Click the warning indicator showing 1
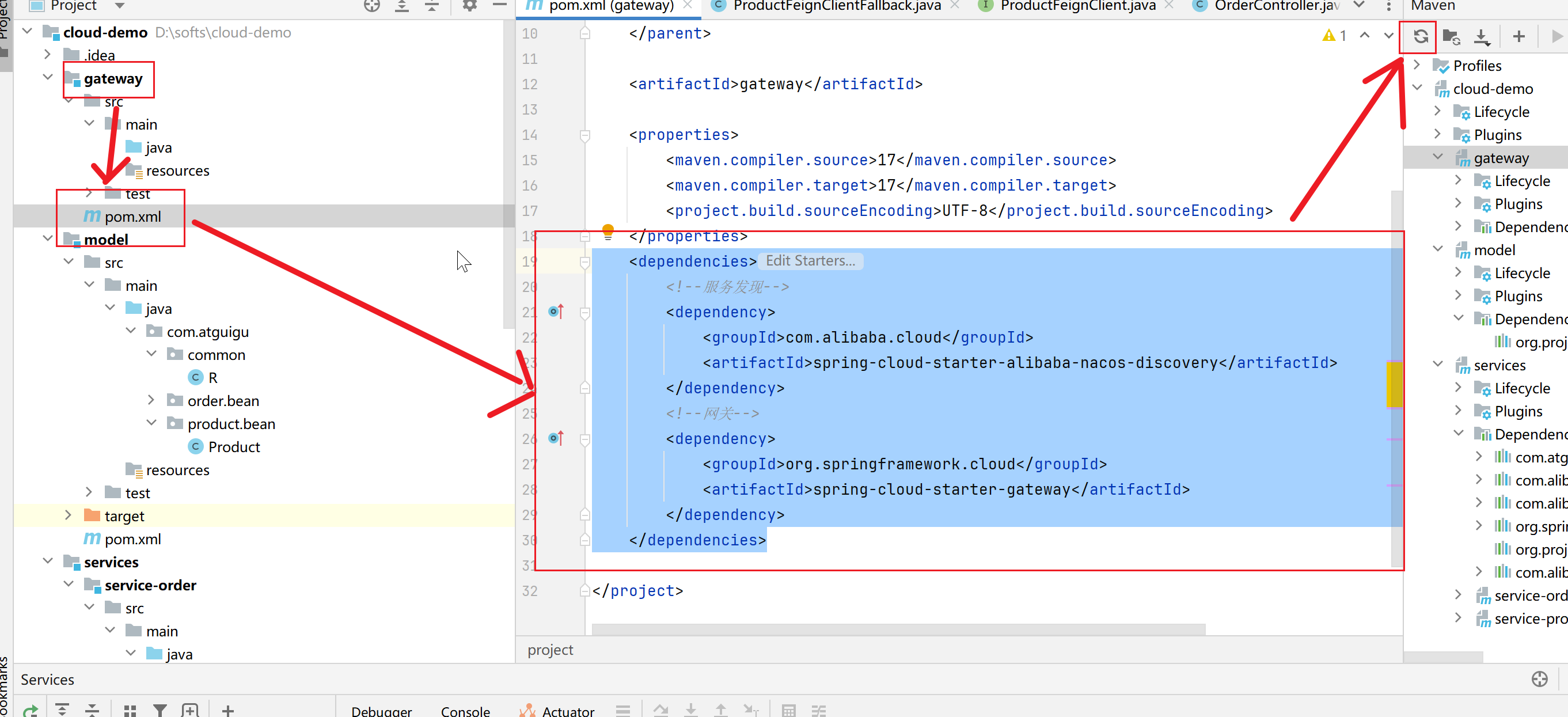Image resolution: width=1568 pixels, height=717 pixels. click(x=1334, y=35)
